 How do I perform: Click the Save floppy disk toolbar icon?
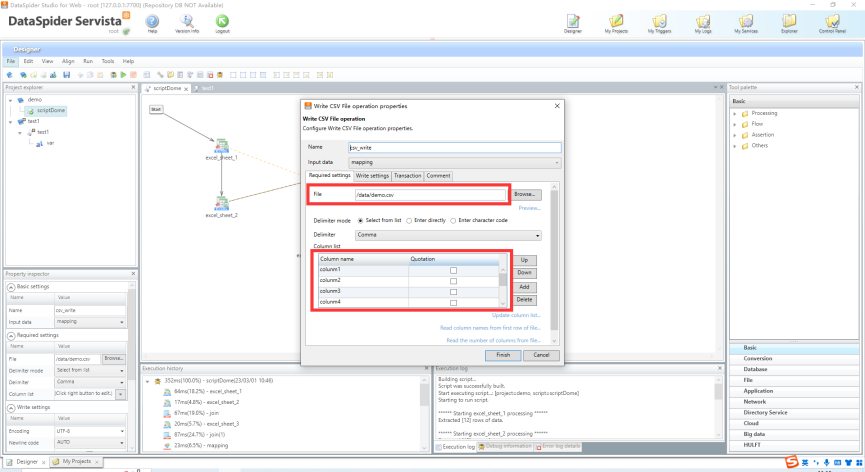67,75
